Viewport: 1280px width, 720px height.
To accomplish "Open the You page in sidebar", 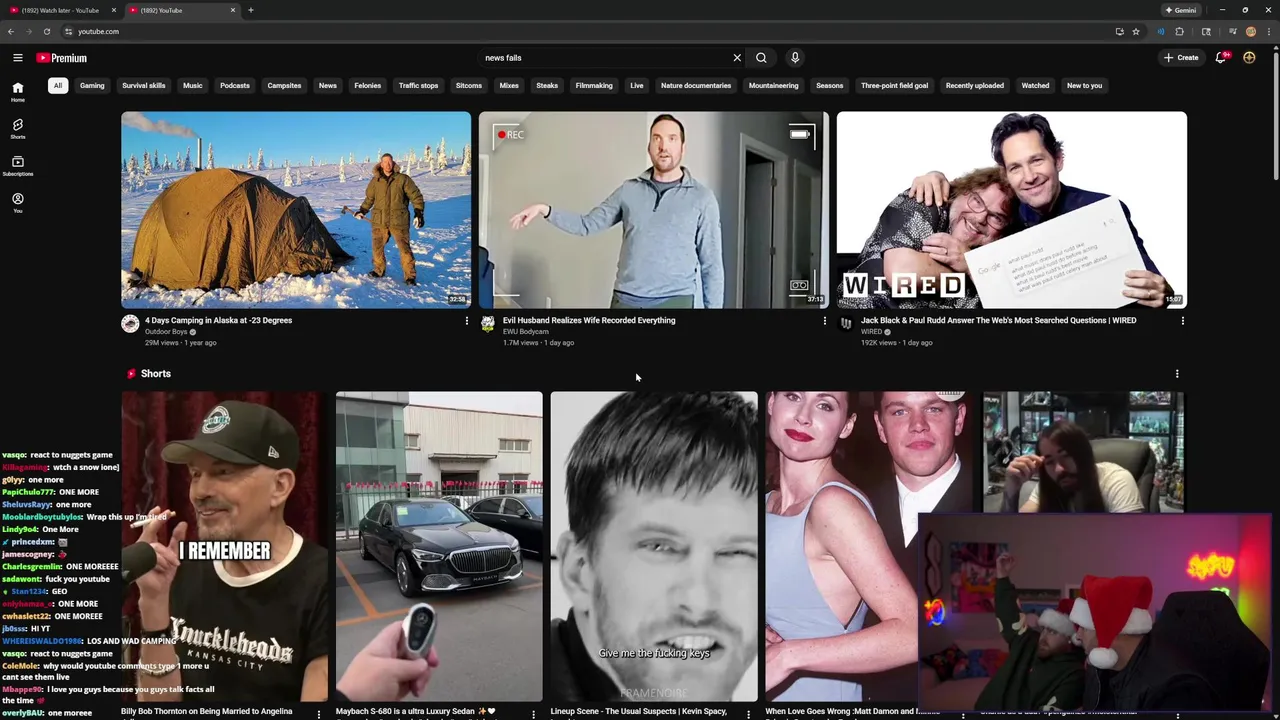I will [17, 203].
